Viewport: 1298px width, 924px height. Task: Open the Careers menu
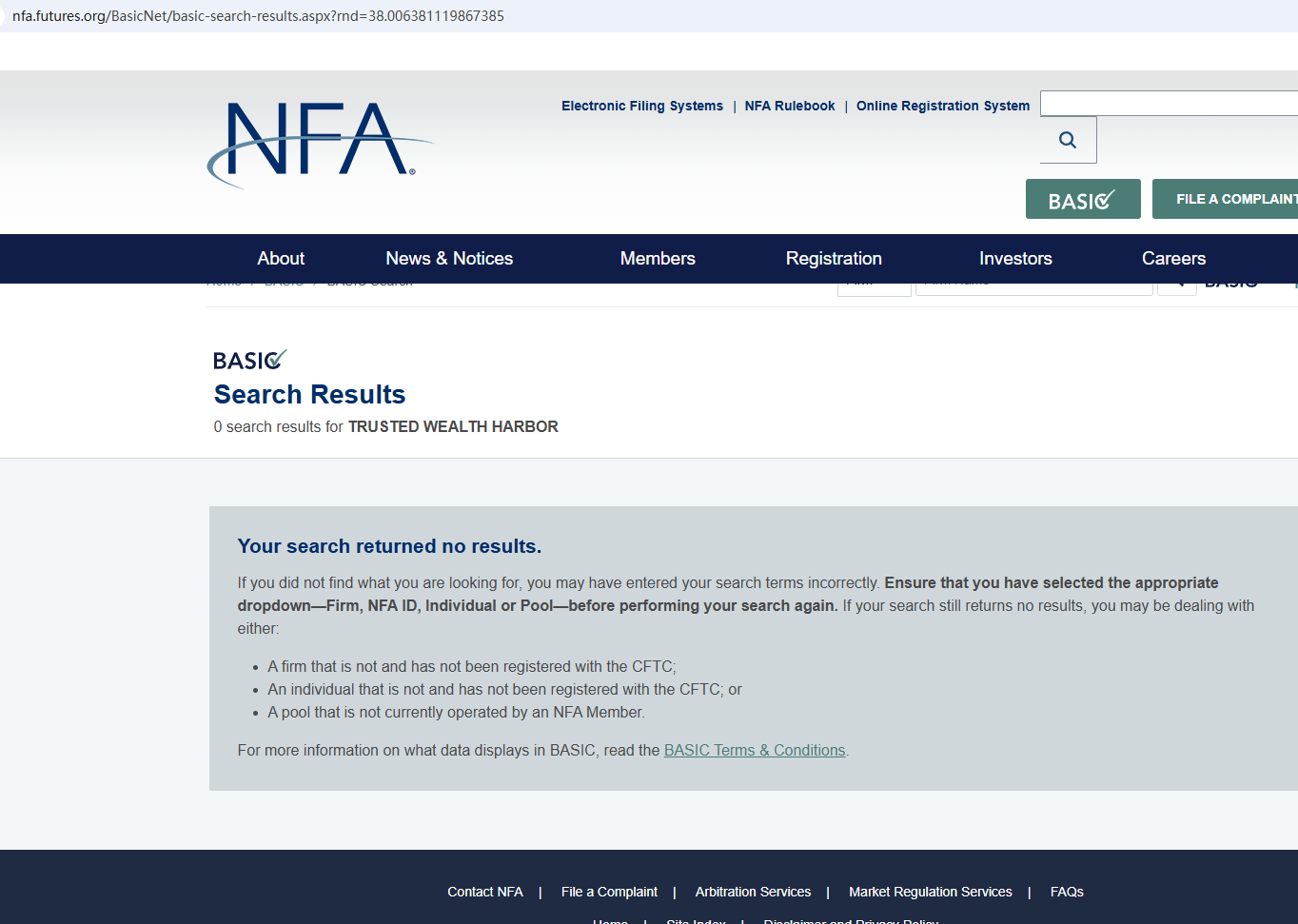point(1173,258)
